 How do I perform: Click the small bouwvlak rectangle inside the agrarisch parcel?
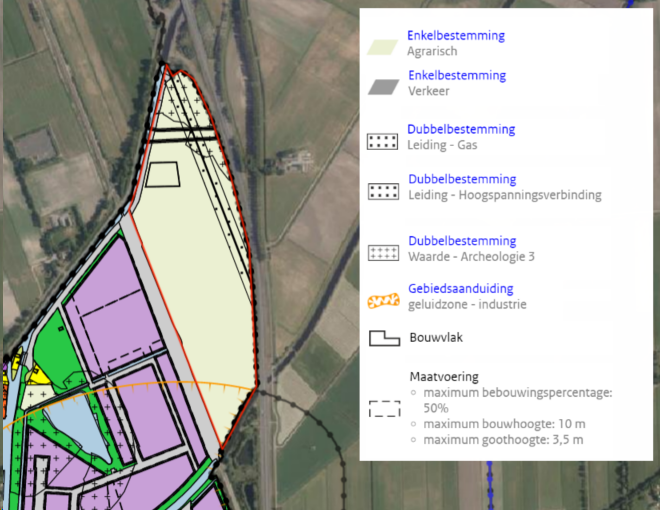pos(163,175)
